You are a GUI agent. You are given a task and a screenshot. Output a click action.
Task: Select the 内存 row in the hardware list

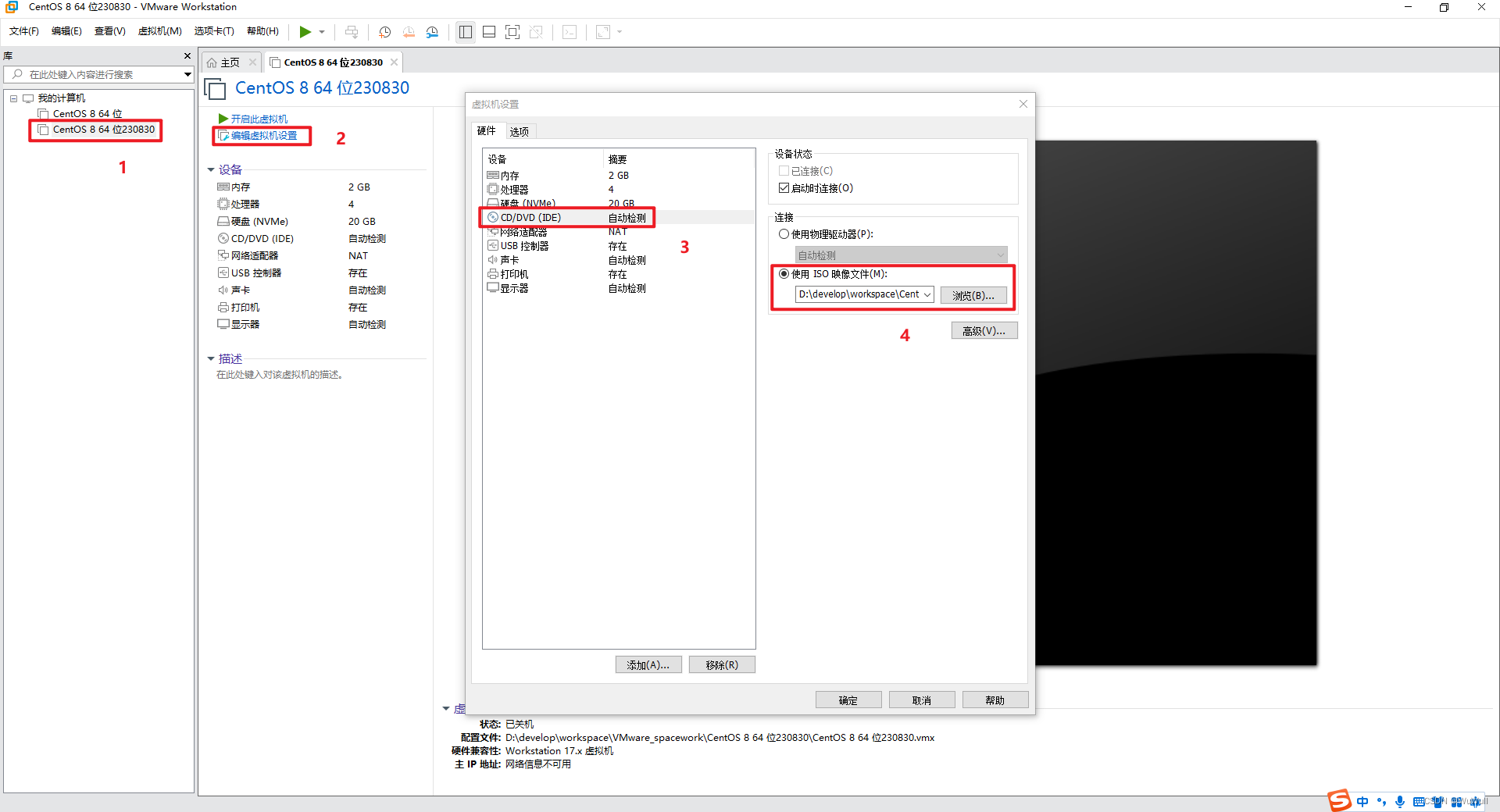coord(619,176)
